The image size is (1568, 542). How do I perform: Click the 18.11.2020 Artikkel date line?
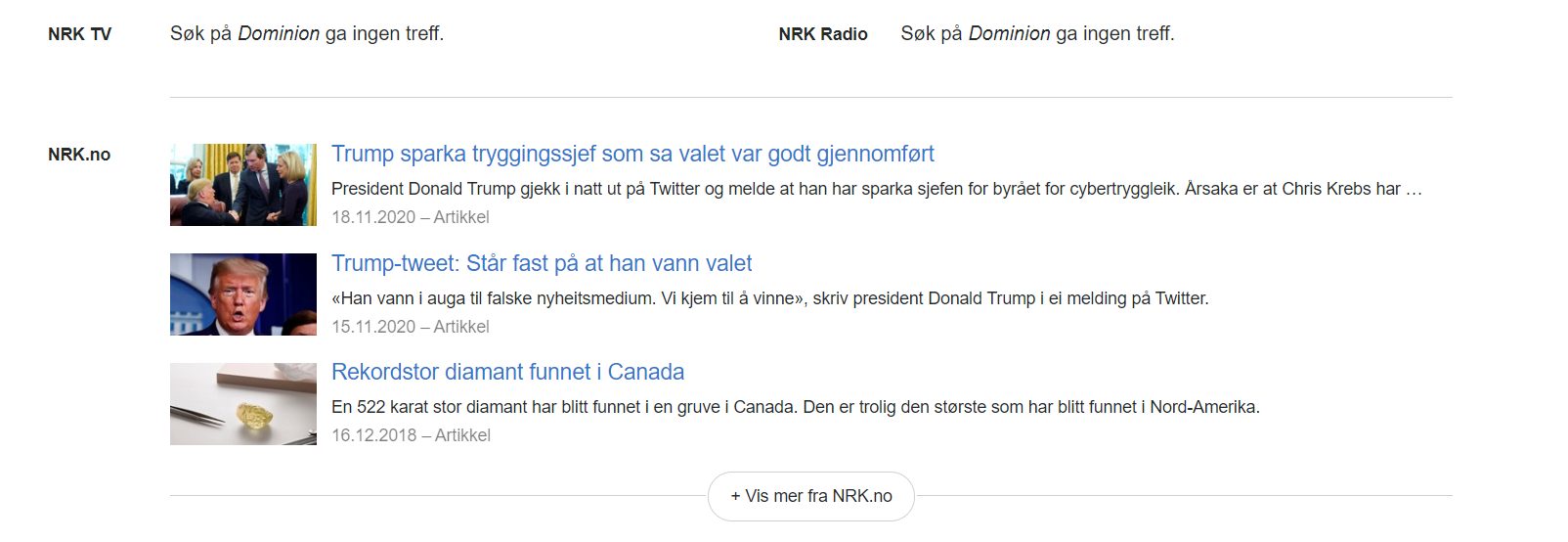pos(410,217)
